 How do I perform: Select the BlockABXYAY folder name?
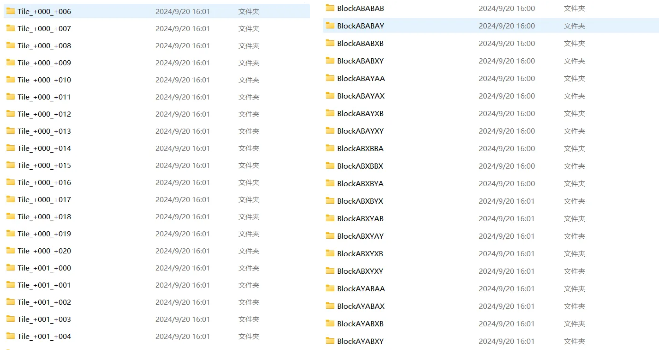(361, 236)
